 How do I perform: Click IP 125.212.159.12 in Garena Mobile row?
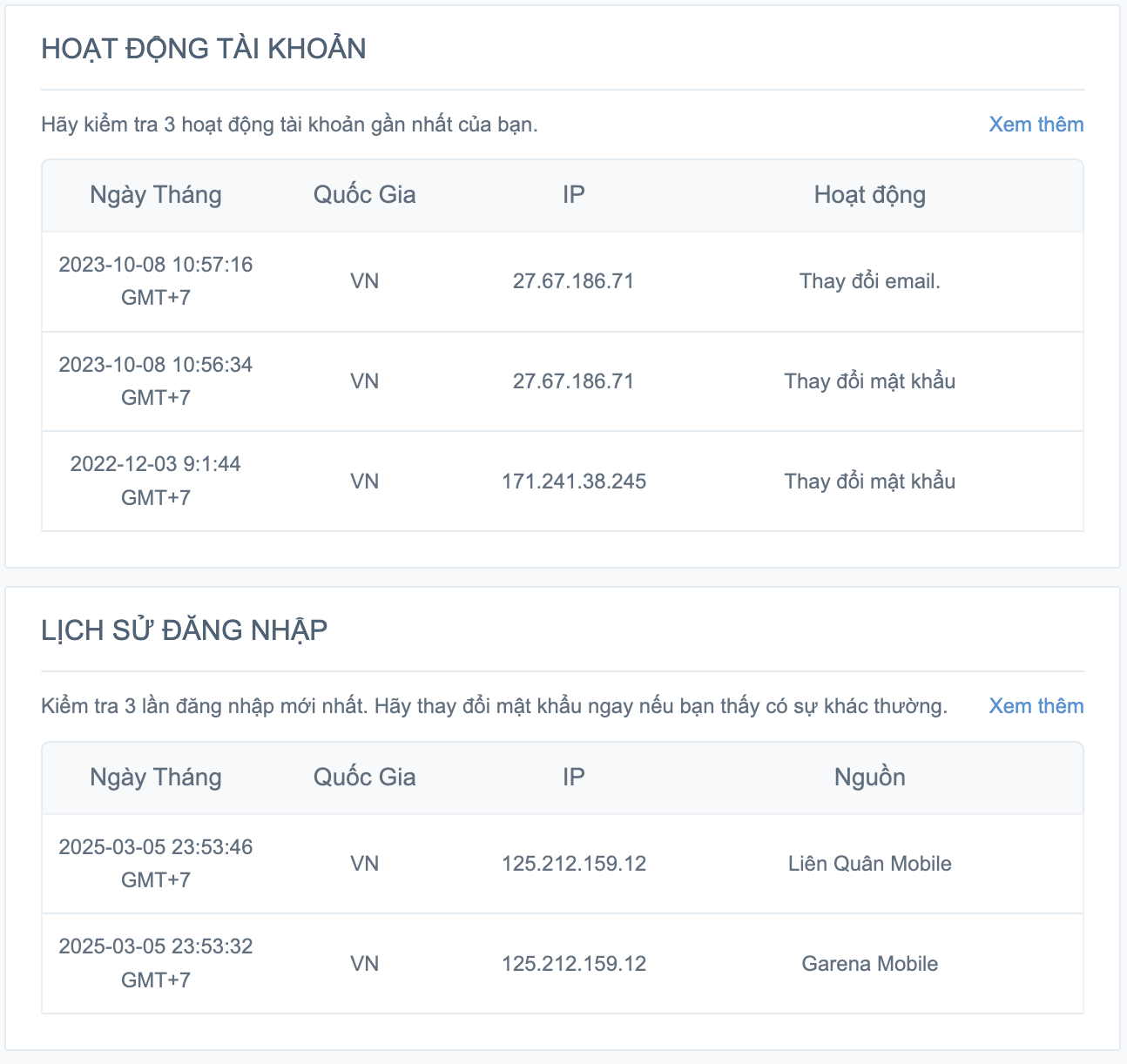click(x=573, y=964)
